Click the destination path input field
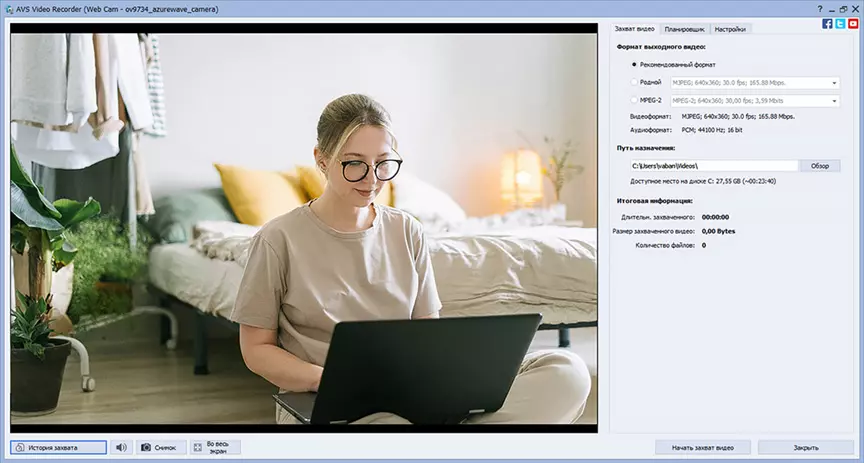864x463 pixels. click(714, 166)
